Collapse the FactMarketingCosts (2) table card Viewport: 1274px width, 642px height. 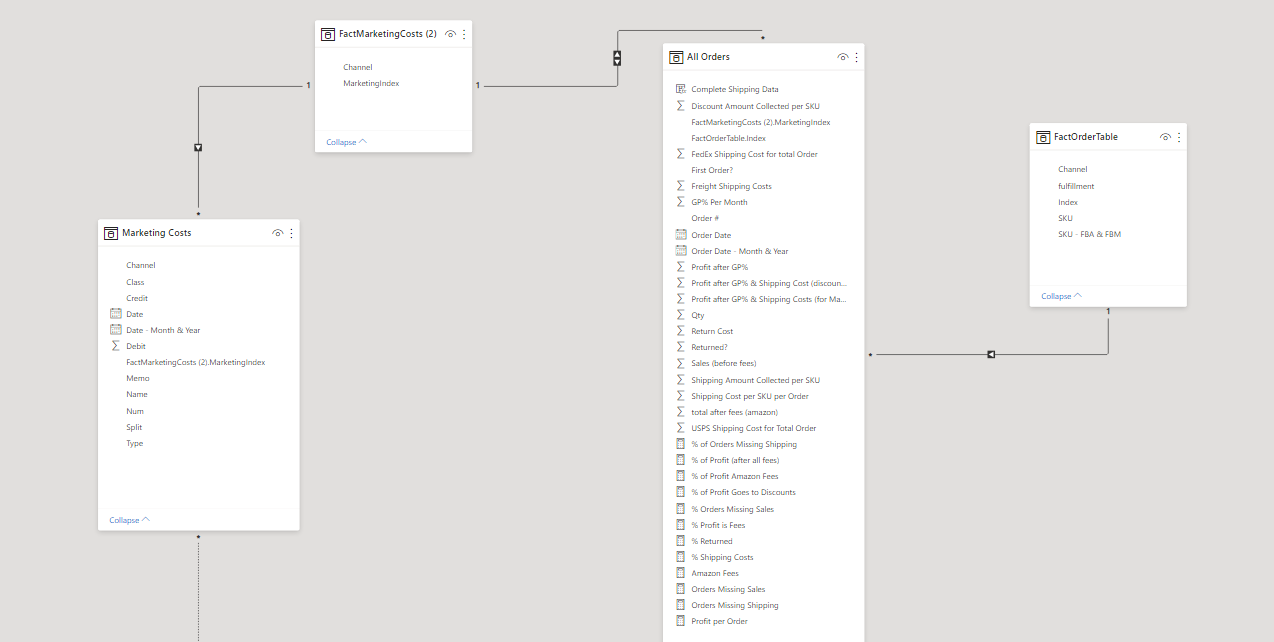coord(346,142)
